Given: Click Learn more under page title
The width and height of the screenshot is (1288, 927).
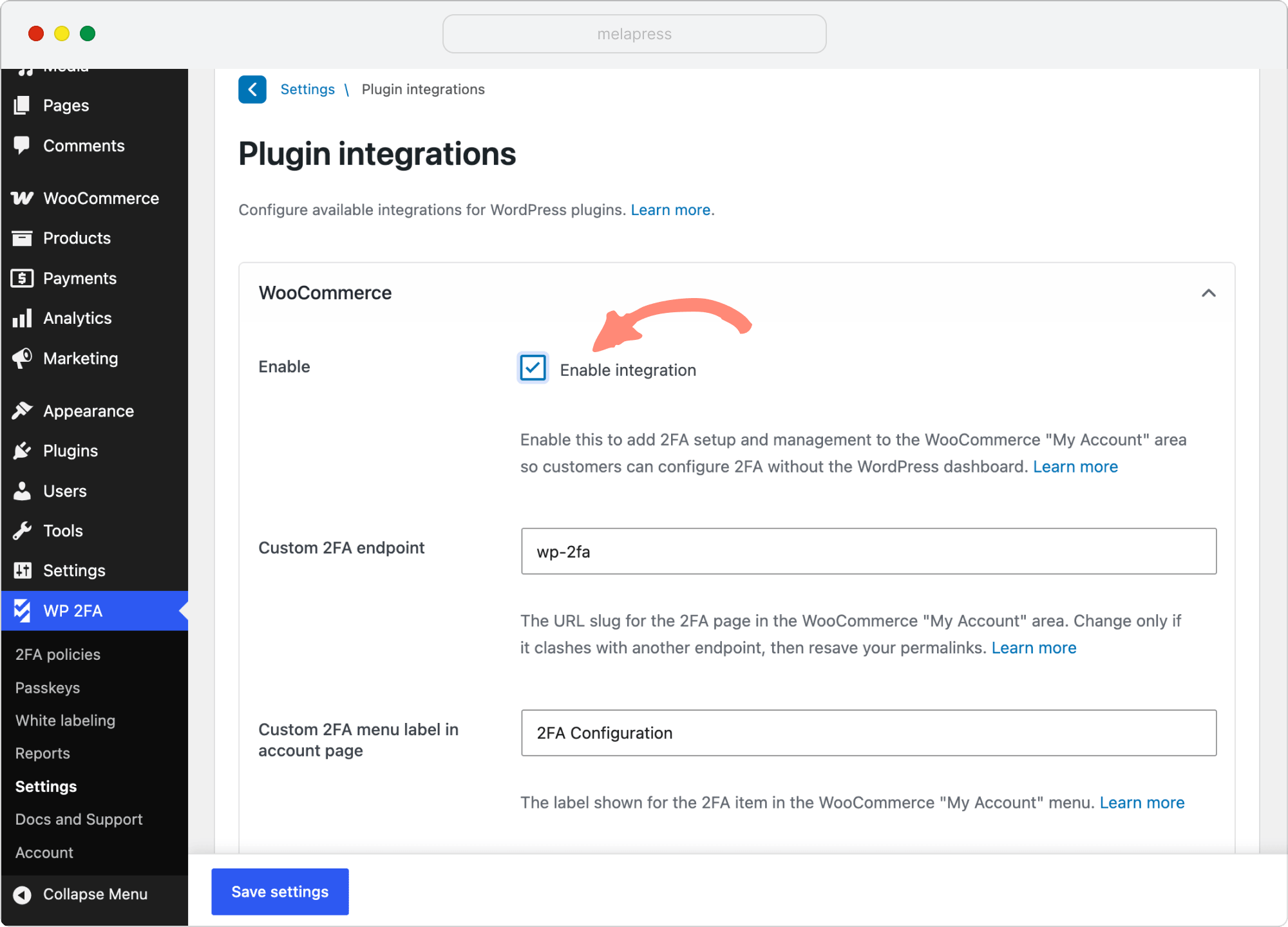Looking at the screenshot, I should point(670,210).
